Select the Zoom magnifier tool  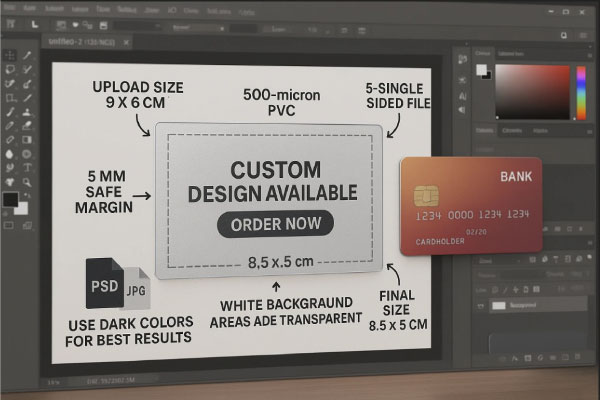coord(27,184)
